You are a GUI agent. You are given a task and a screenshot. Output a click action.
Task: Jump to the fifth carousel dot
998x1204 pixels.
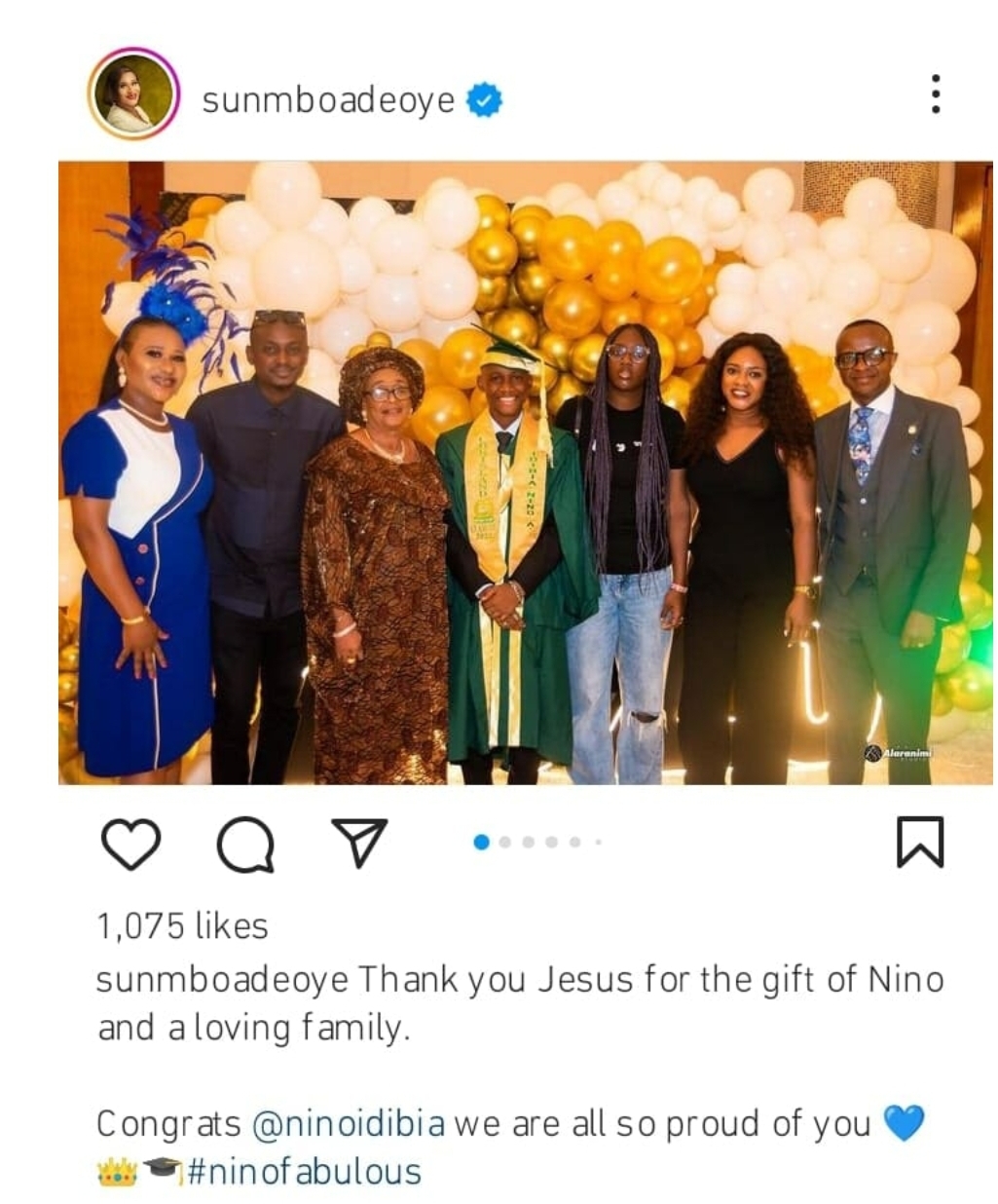pos(575,842)
